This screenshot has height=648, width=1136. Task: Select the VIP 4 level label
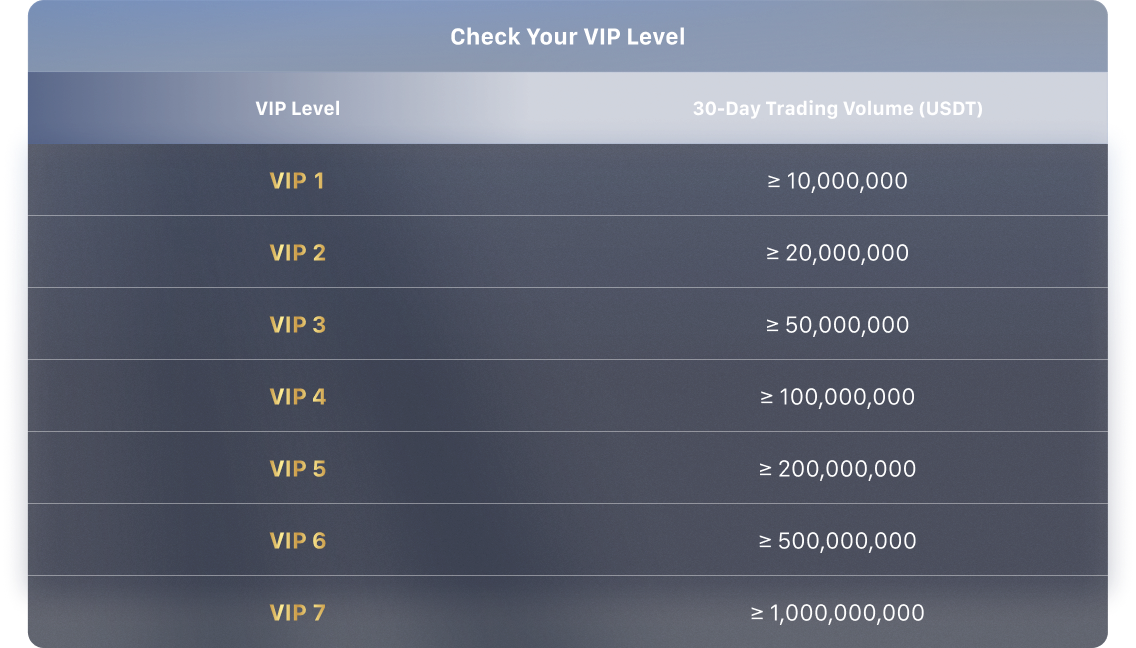[297, 397]
